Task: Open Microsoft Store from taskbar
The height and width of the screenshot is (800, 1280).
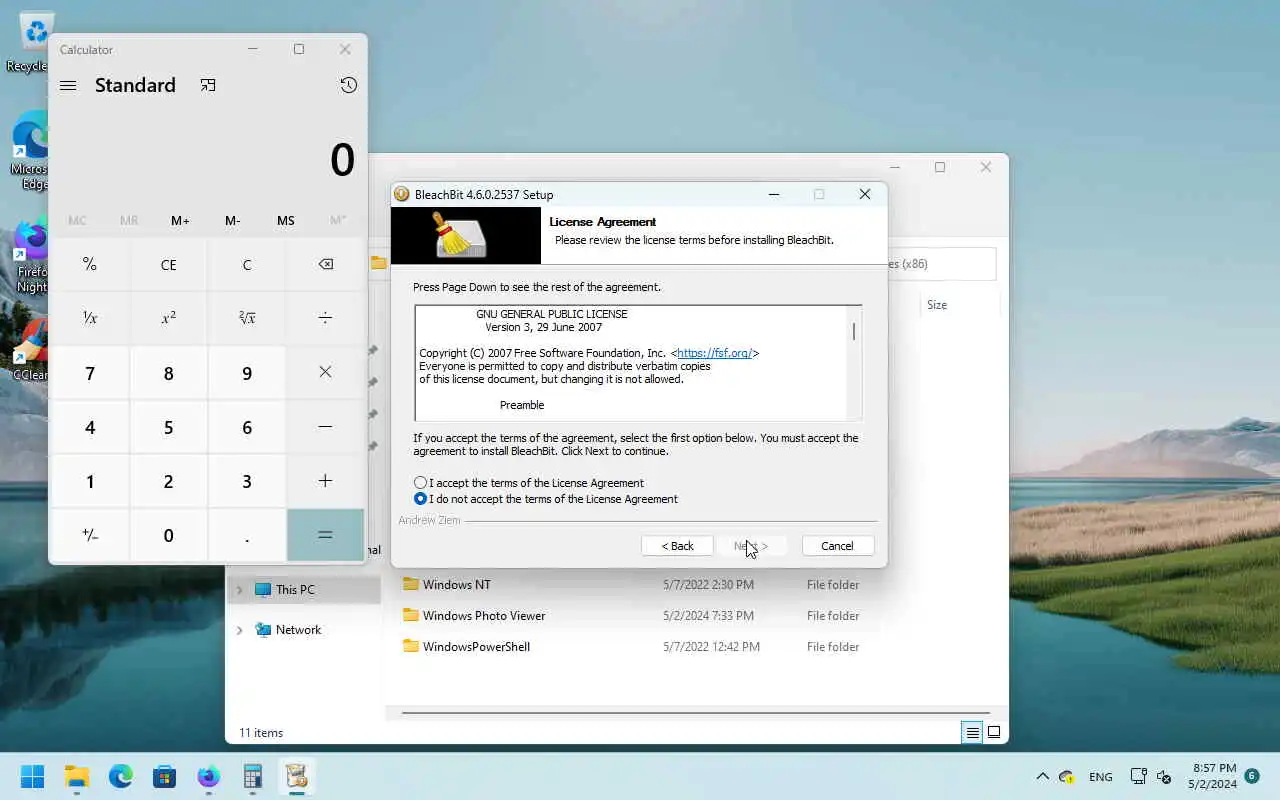Action: tap(165, 776)
